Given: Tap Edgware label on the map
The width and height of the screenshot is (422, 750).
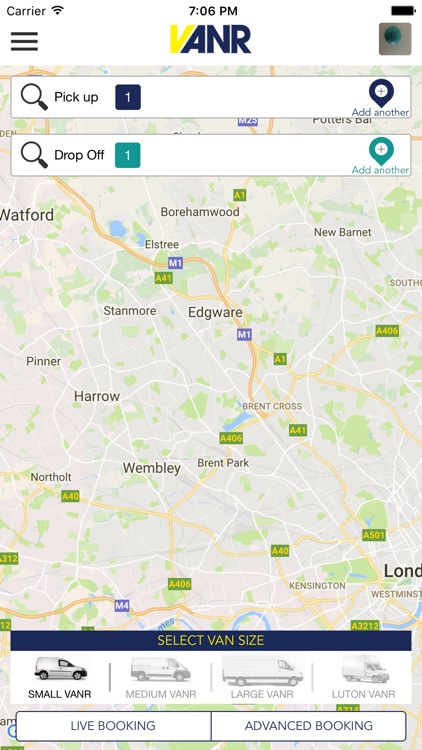Looking at the screenshot, I should tap(215, 313).
